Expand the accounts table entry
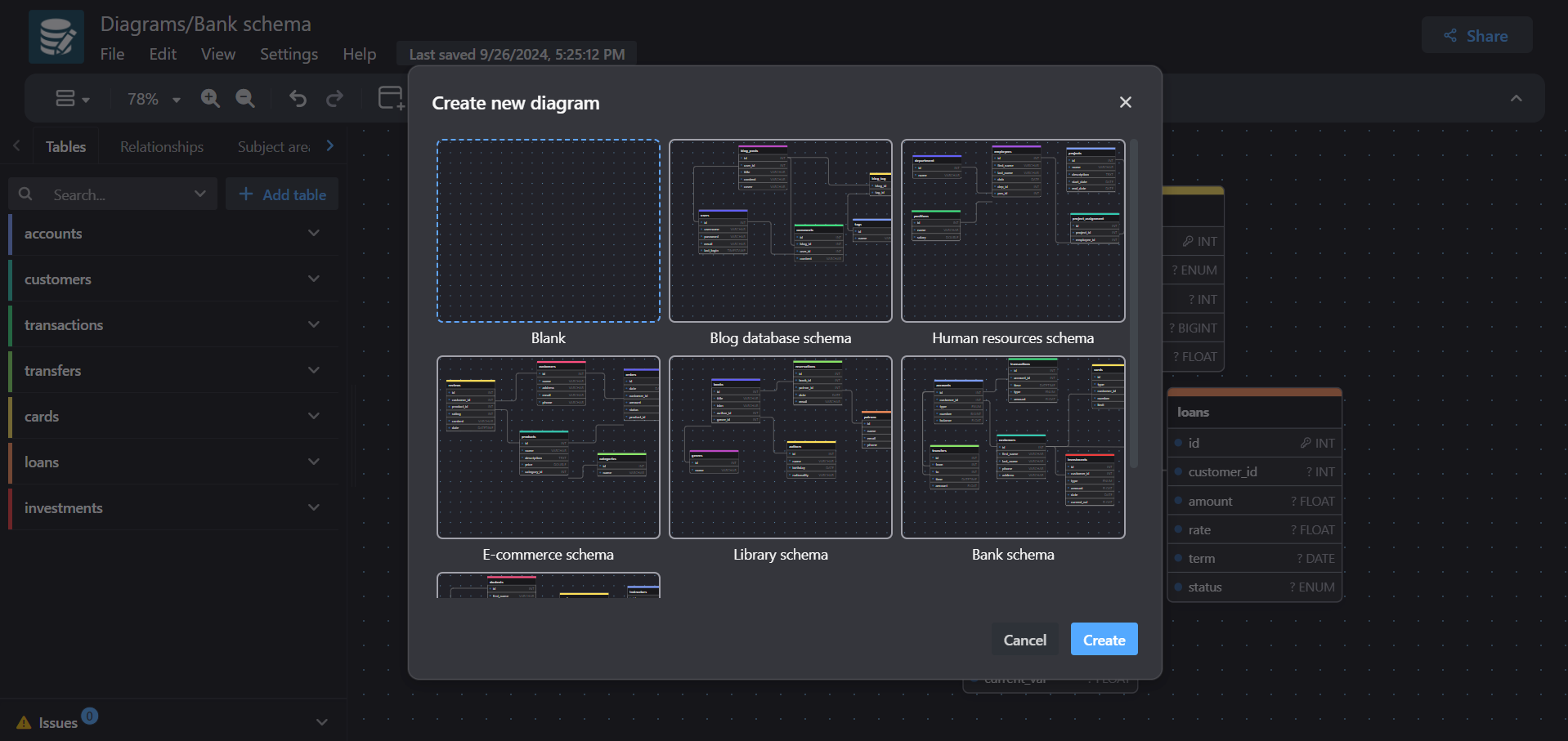1568x741 pixels. coord(314,233)
